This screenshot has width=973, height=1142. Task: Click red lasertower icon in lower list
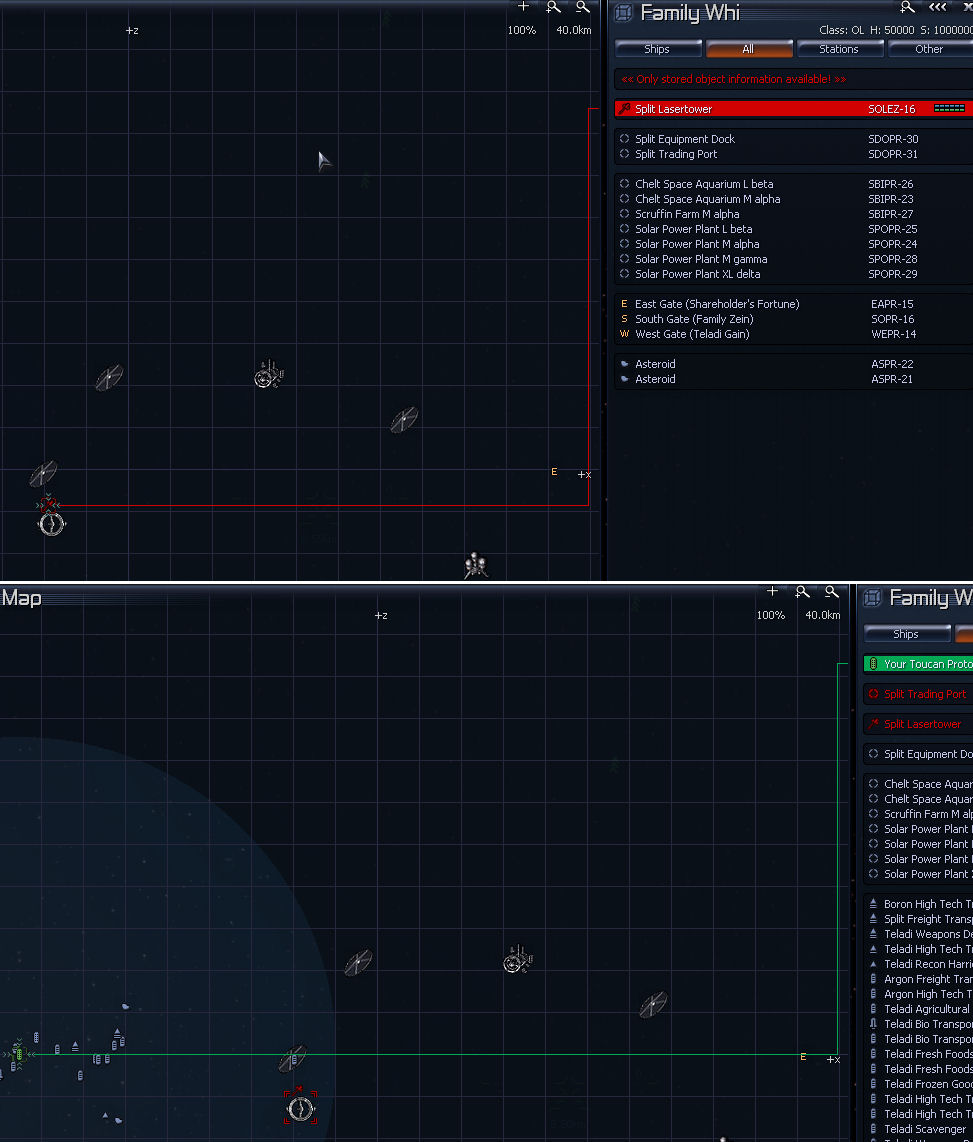tap(873, 724)
